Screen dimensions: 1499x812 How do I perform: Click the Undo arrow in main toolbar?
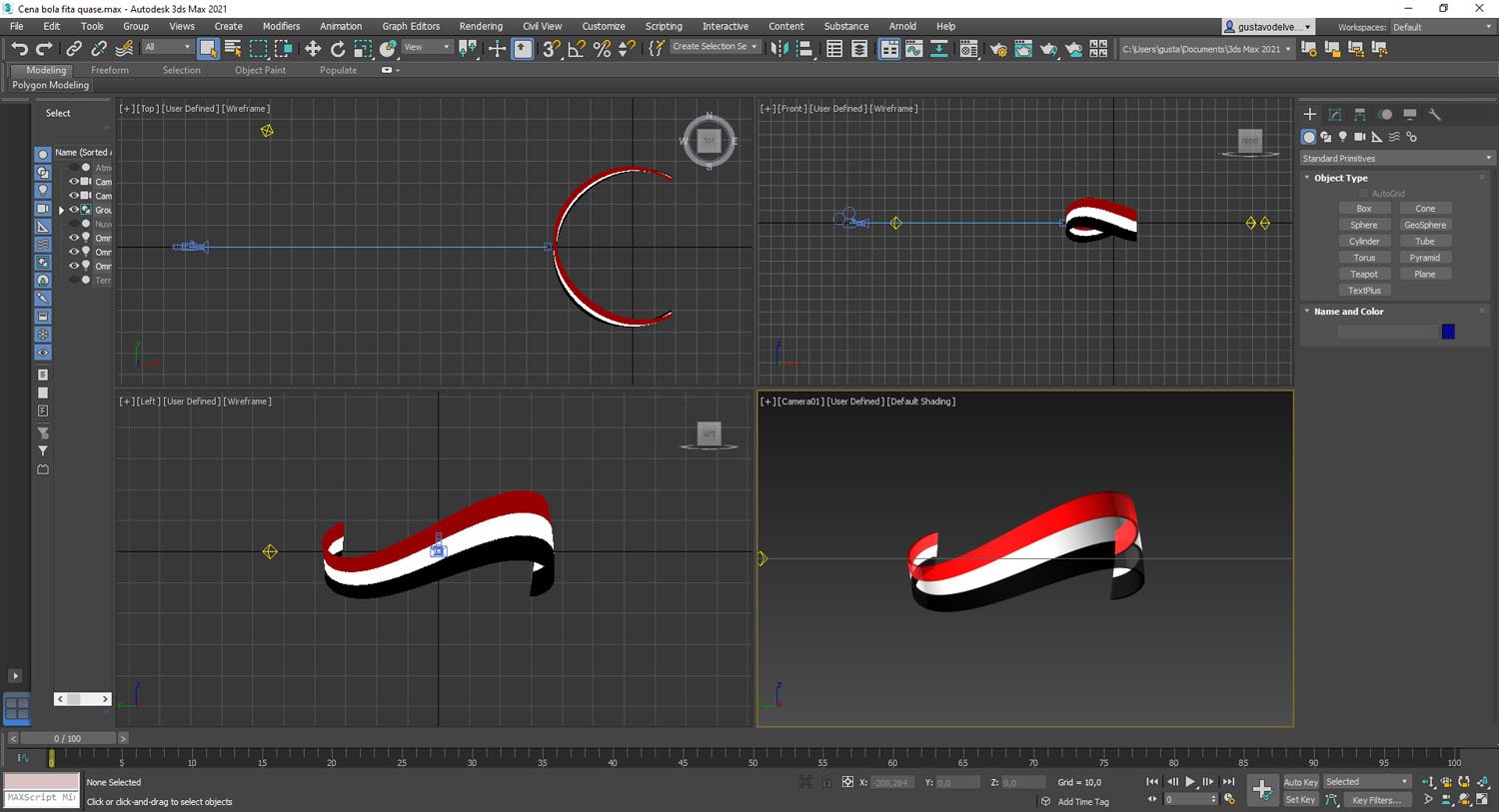(19, 48)
